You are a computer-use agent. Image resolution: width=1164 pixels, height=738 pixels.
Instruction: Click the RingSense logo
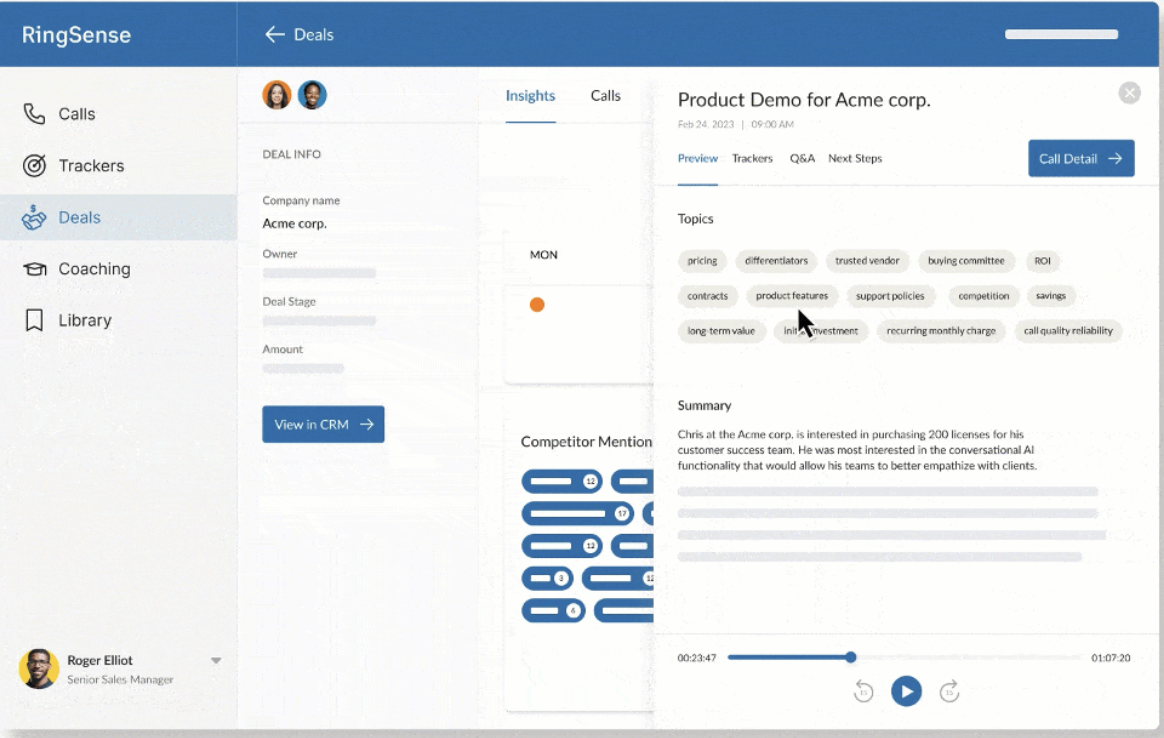click(x=76, y=35)
